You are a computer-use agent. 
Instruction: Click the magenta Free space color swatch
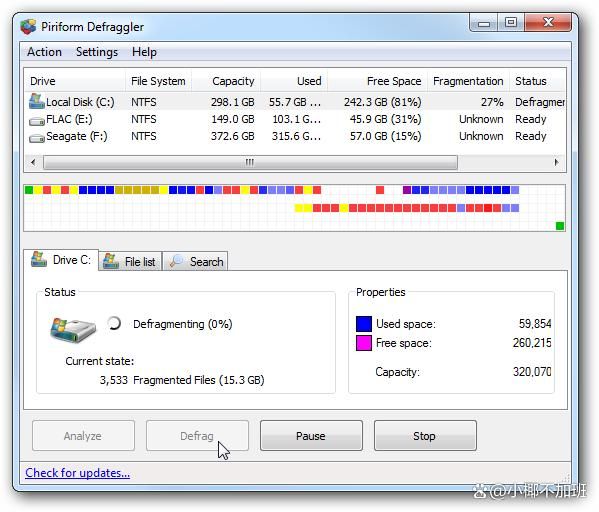[364, 343]
